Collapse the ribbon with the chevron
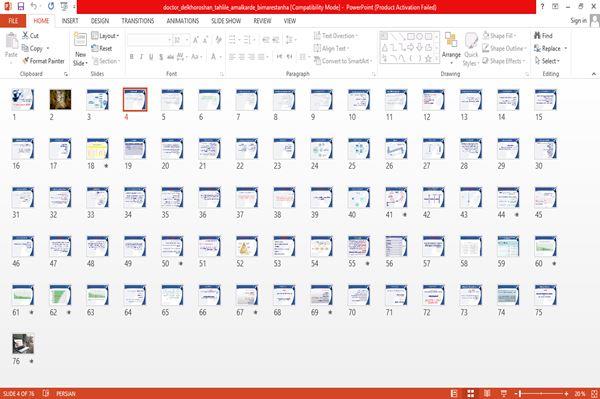Image resolution: width=600 pixels, height=399 pixels. (x=593, y=74)
